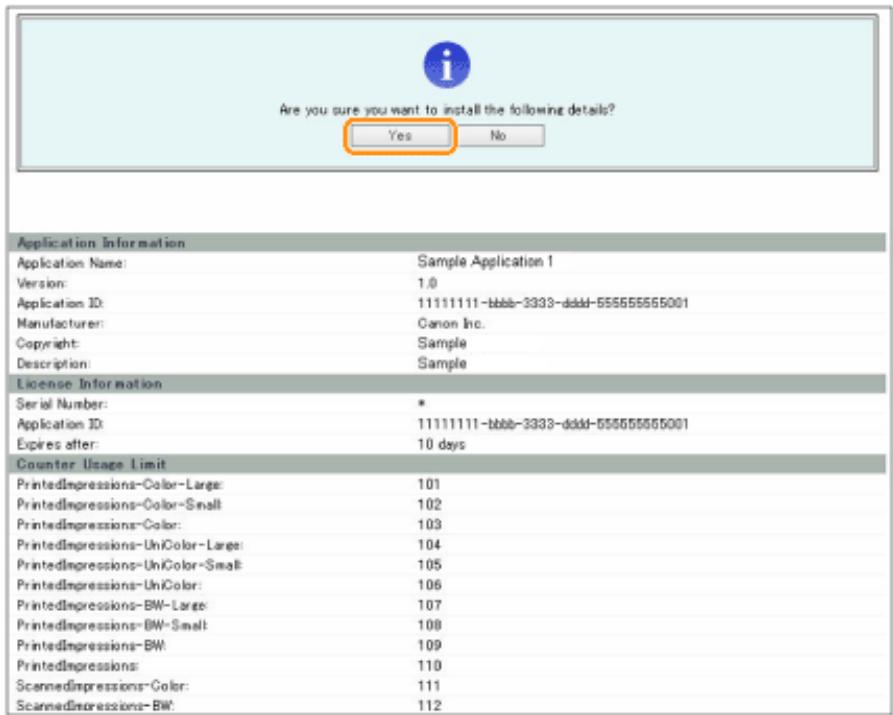Click 'PrintedImpressions-BW:' row label
The image size is (893, 715).
[91, 645]
